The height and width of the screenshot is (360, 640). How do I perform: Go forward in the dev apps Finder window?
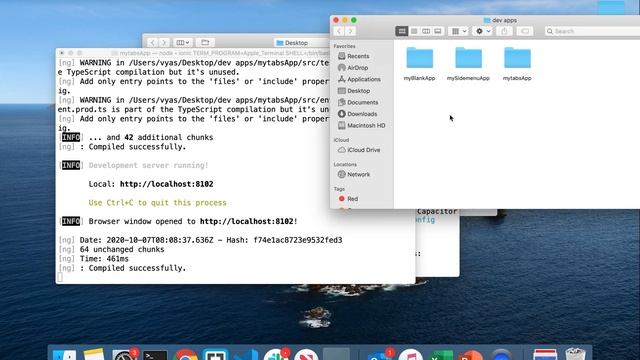pos(350,31)
